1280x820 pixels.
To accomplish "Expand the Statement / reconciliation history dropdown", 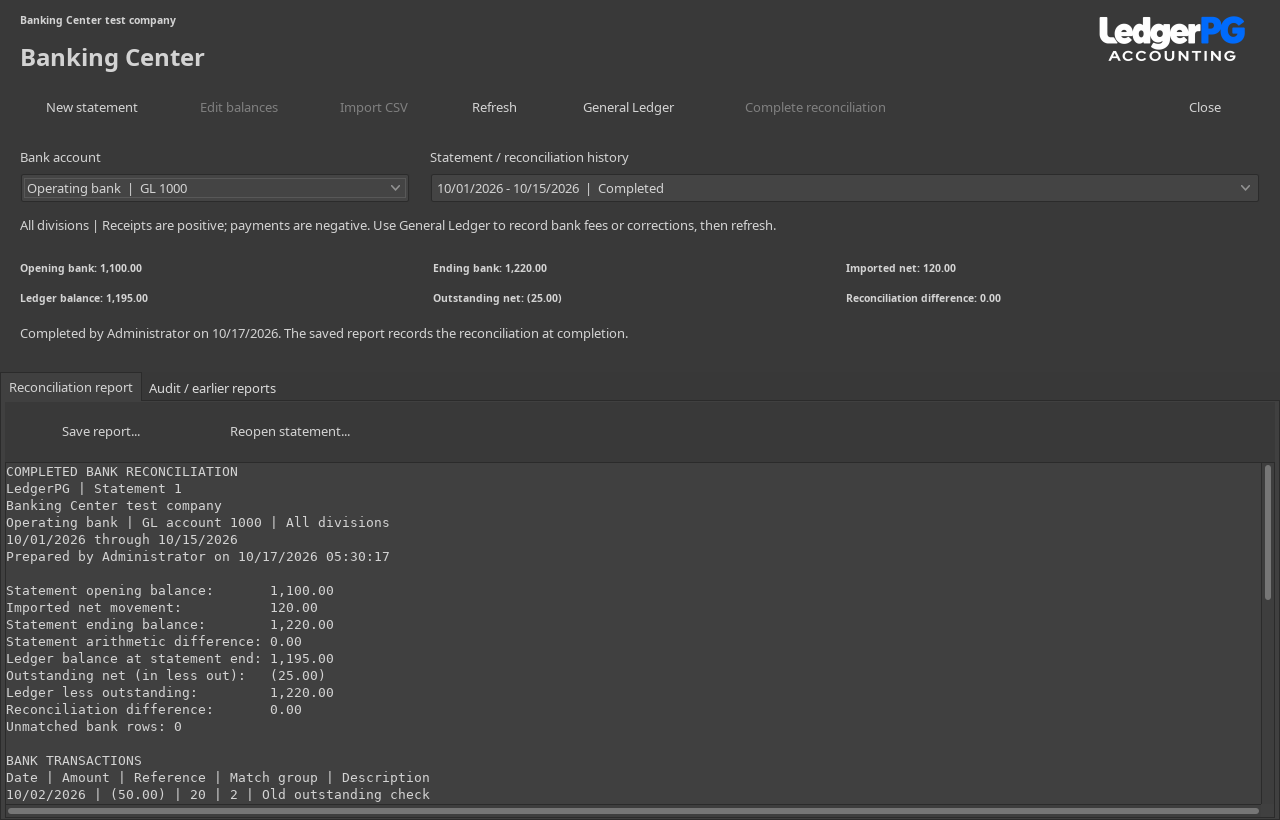I will point(844,188).
